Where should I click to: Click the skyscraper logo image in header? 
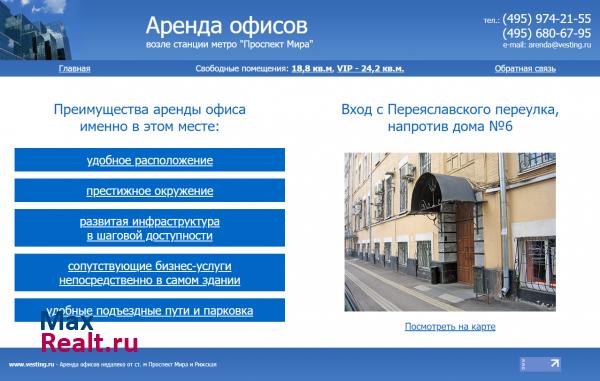[x=36, y=30]
